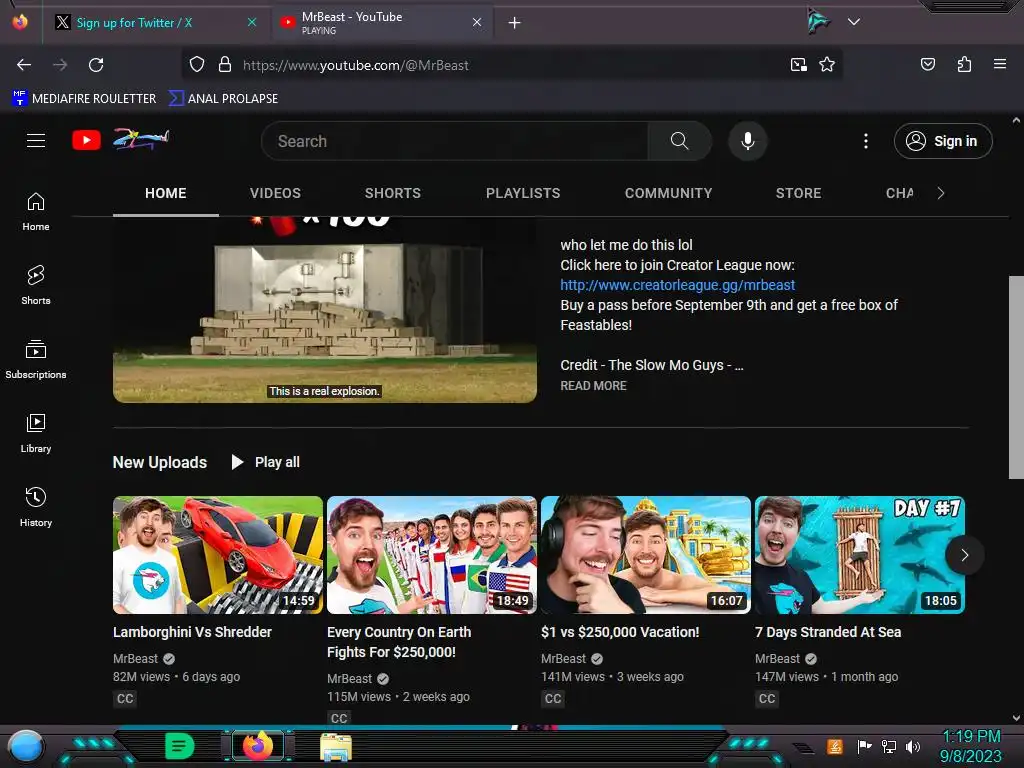This screenshot has height=768, width=1024.
Task: Show site security lock information
Action: point(225,65)
